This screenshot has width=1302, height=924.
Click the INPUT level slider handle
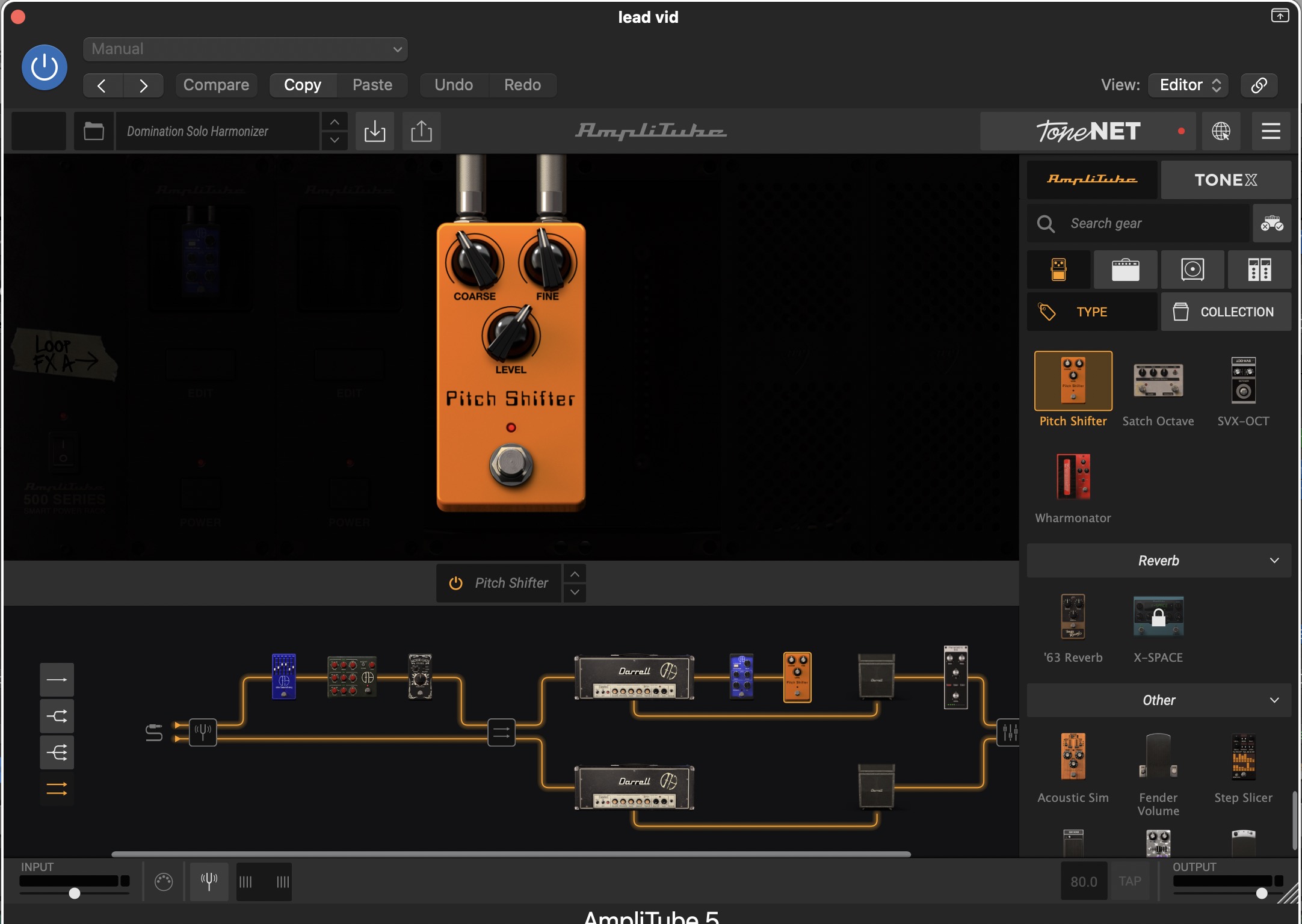click(x=75, y=893)
